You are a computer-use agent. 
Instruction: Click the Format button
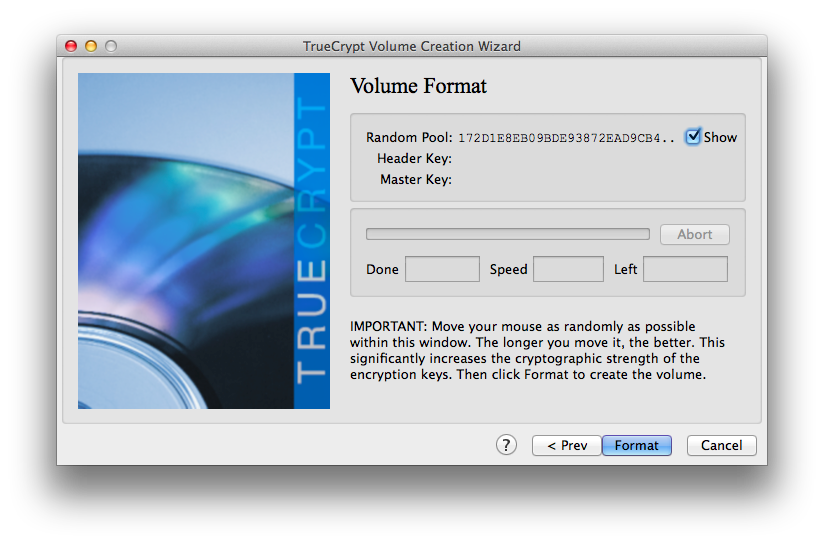pos(636,445)
